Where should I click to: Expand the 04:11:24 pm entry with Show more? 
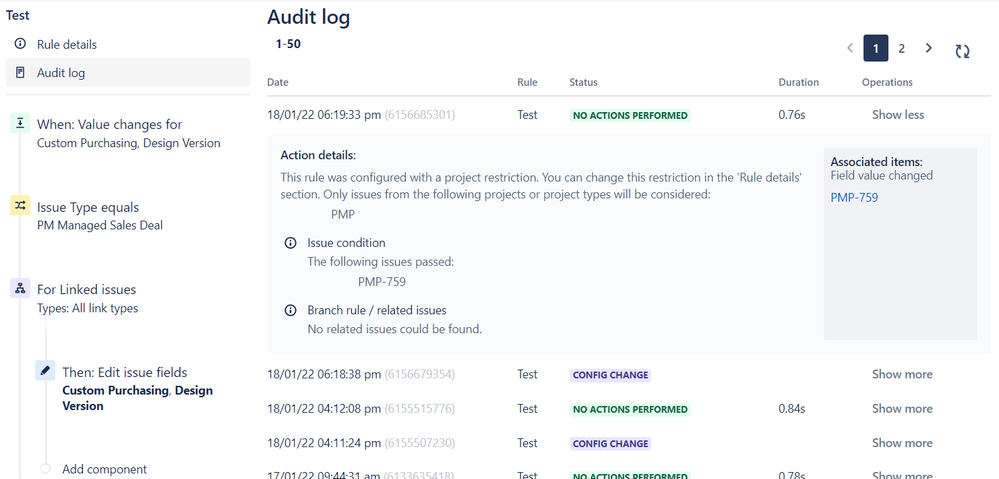(x=902, y=443)
